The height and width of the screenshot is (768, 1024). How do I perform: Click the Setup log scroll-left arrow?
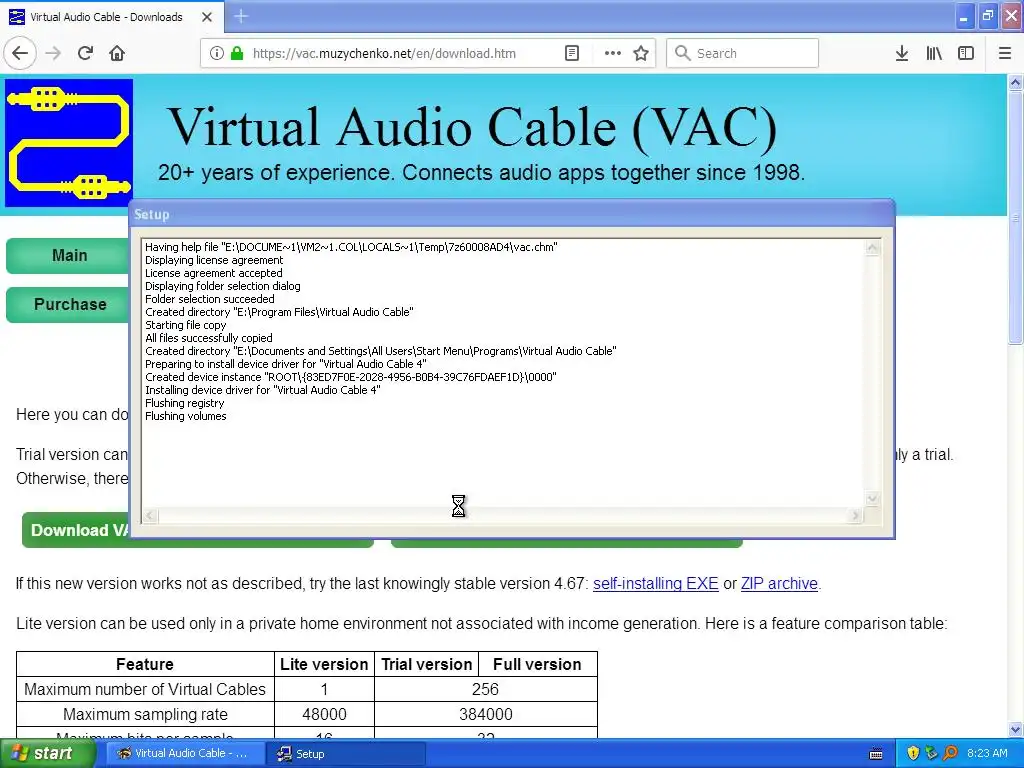pyautogui.click(x=150, y=515)
